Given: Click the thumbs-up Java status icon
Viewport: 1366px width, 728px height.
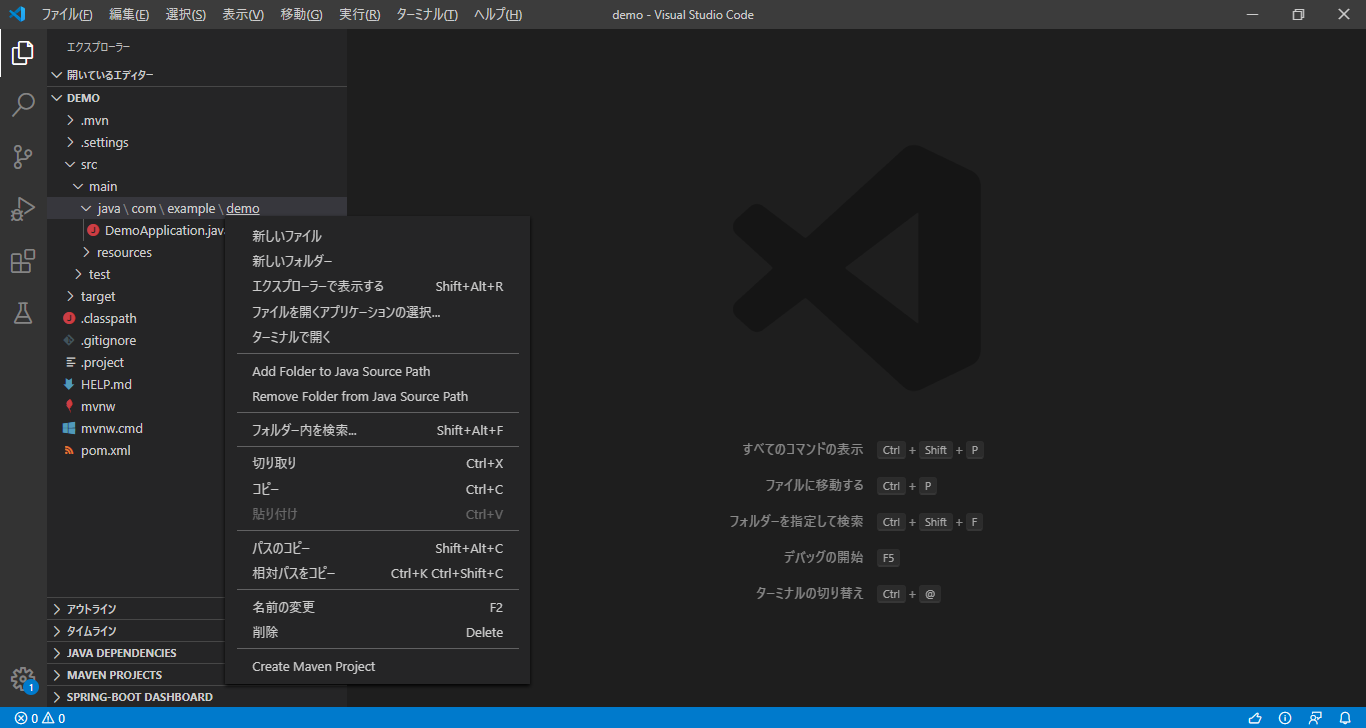Looking at the screenshot, I should [1255, 718].
